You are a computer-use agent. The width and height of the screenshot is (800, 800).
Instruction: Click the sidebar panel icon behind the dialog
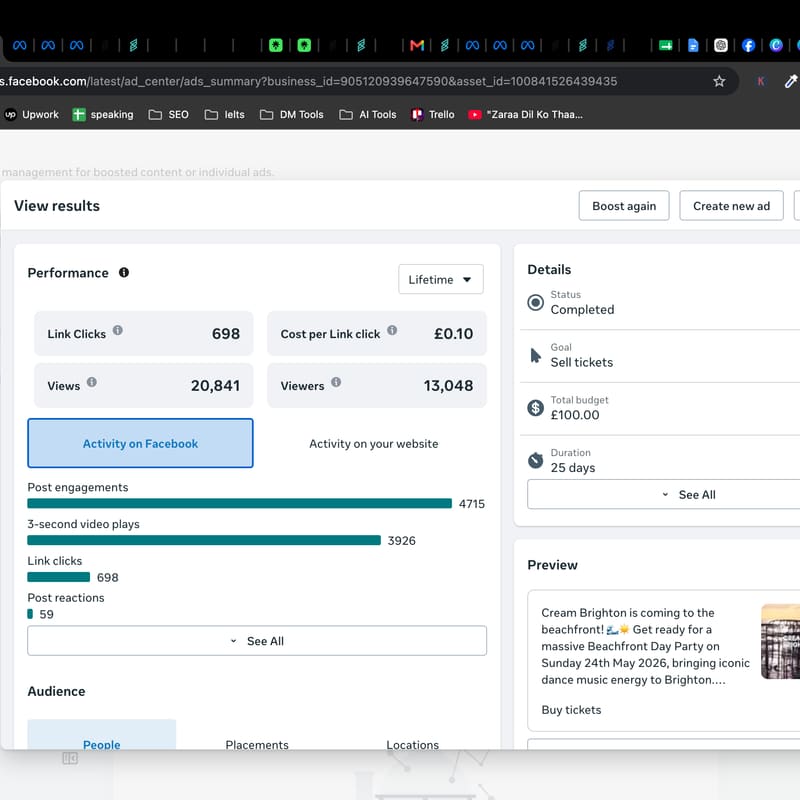click(x=70, y=758)
